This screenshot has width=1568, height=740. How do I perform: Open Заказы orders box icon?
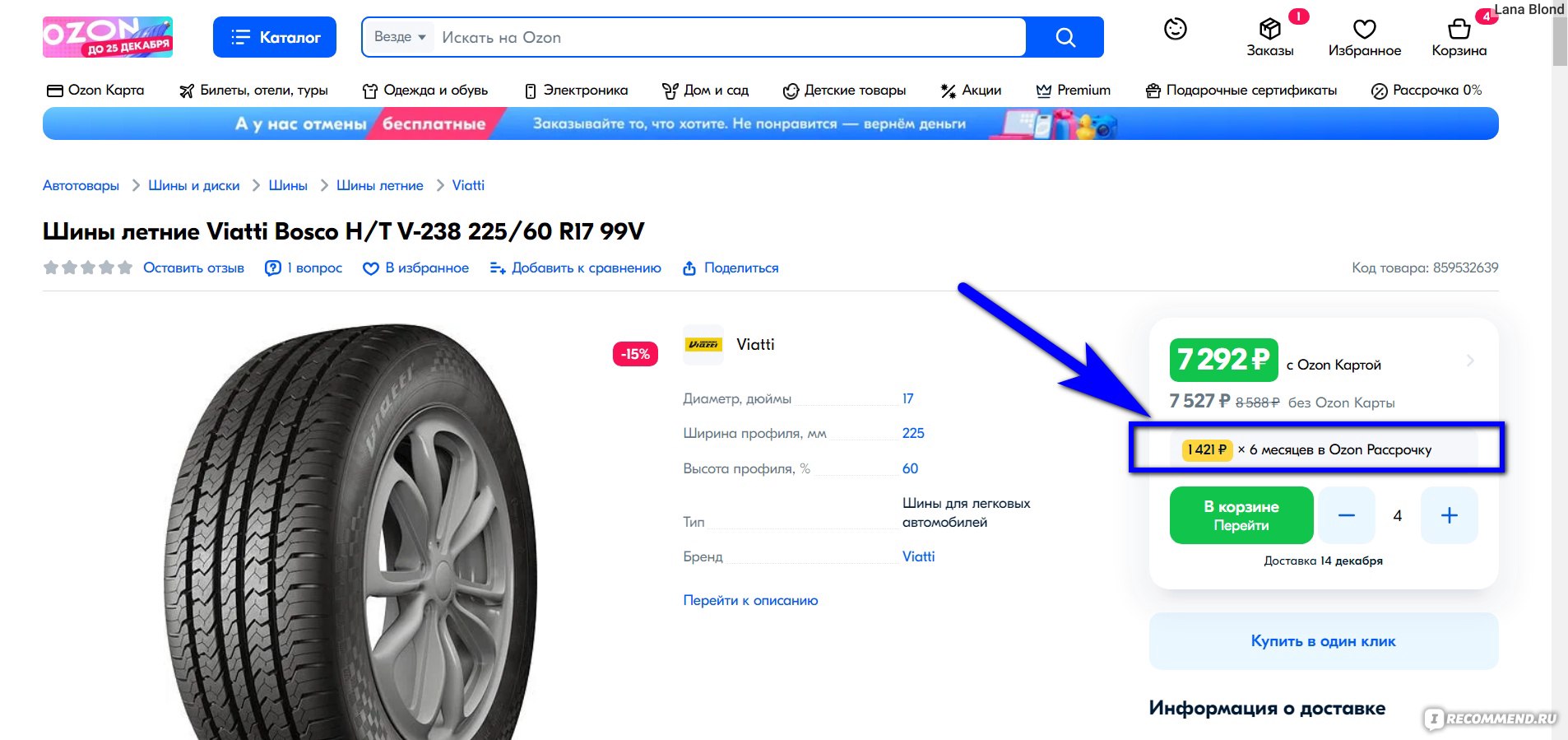[1270, 37]
